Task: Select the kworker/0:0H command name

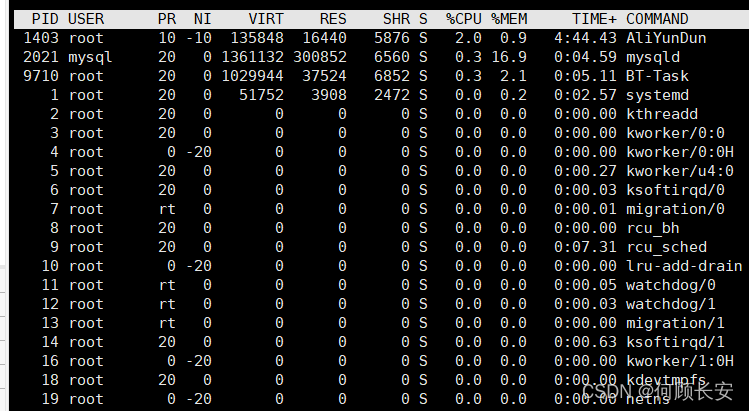Action: coord(680,152)
